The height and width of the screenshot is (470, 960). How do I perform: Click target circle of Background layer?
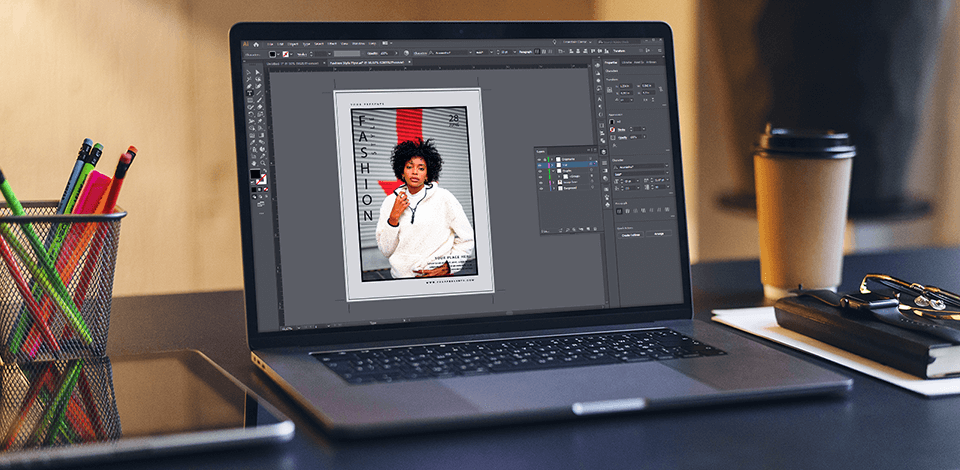(593, 187)
